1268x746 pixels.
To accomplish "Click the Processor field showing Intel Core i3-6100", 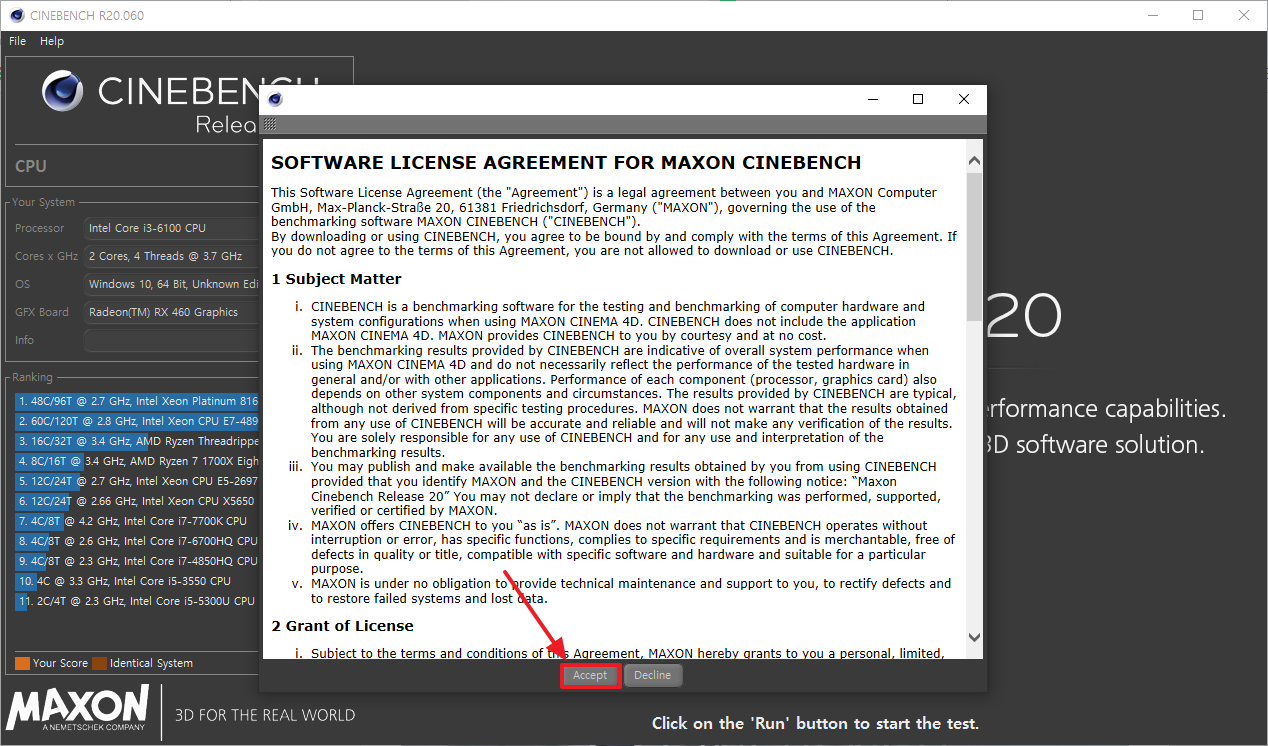I will point(172,228).
